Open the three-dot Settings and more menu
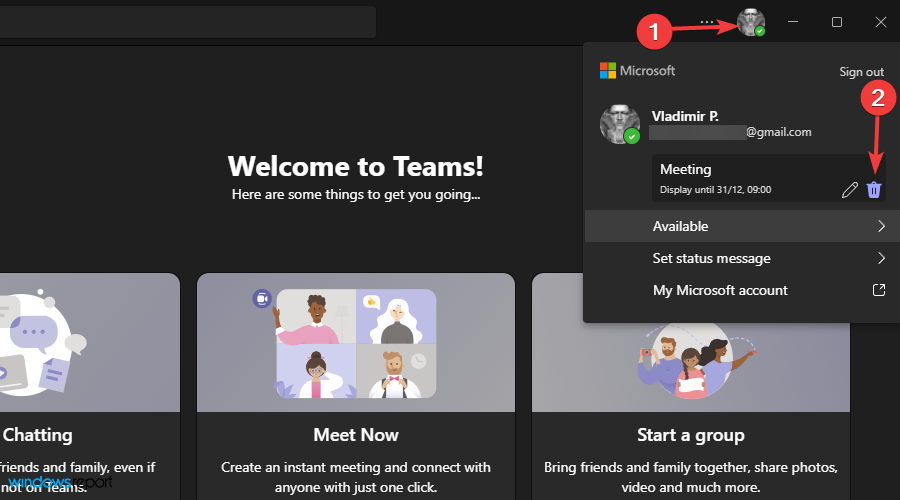This screenshot has height=500, width=900. click(x=707, y=22)
